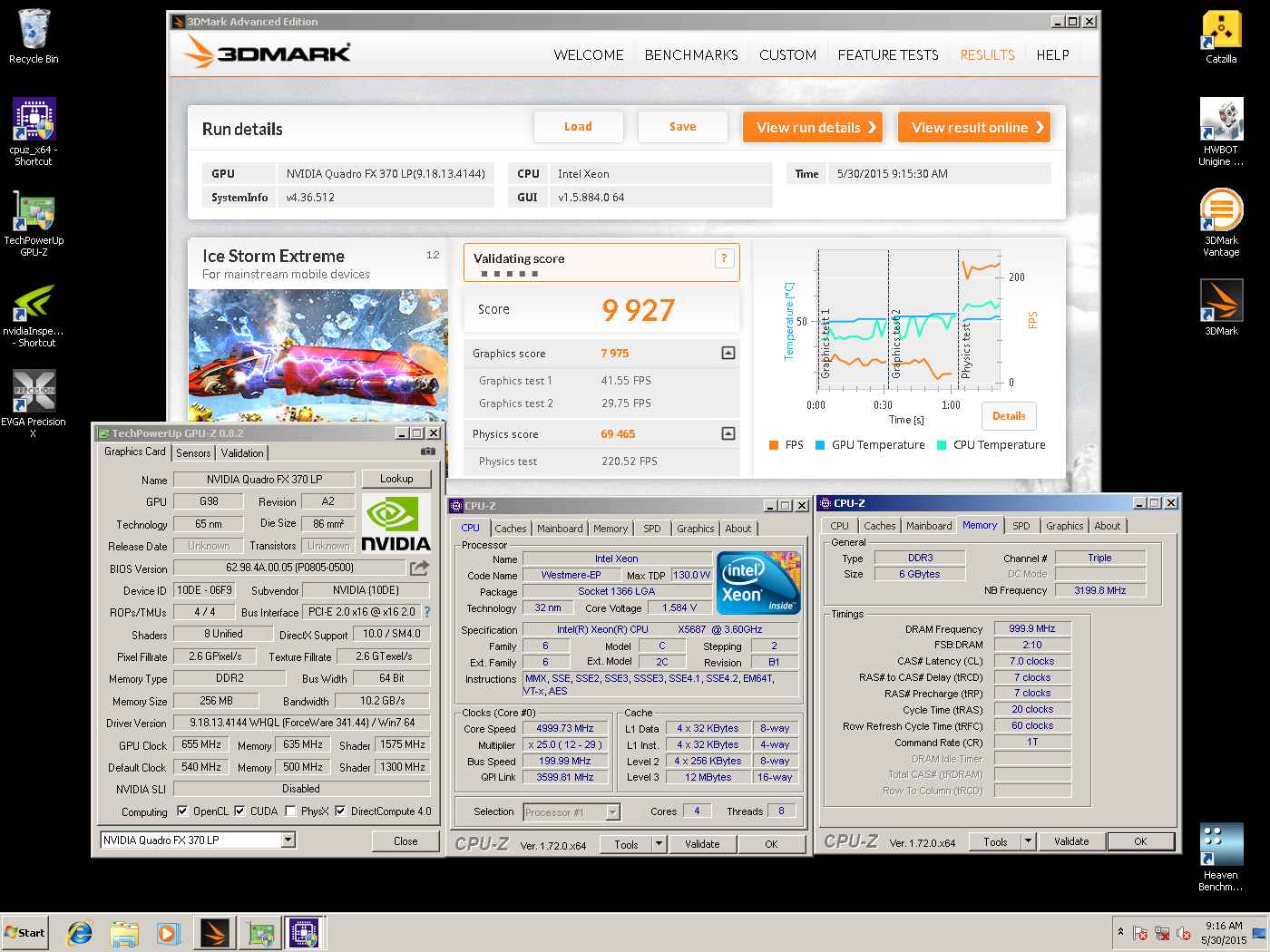Open Internet Explorer from the taskbar

click(x=81, y=932)
